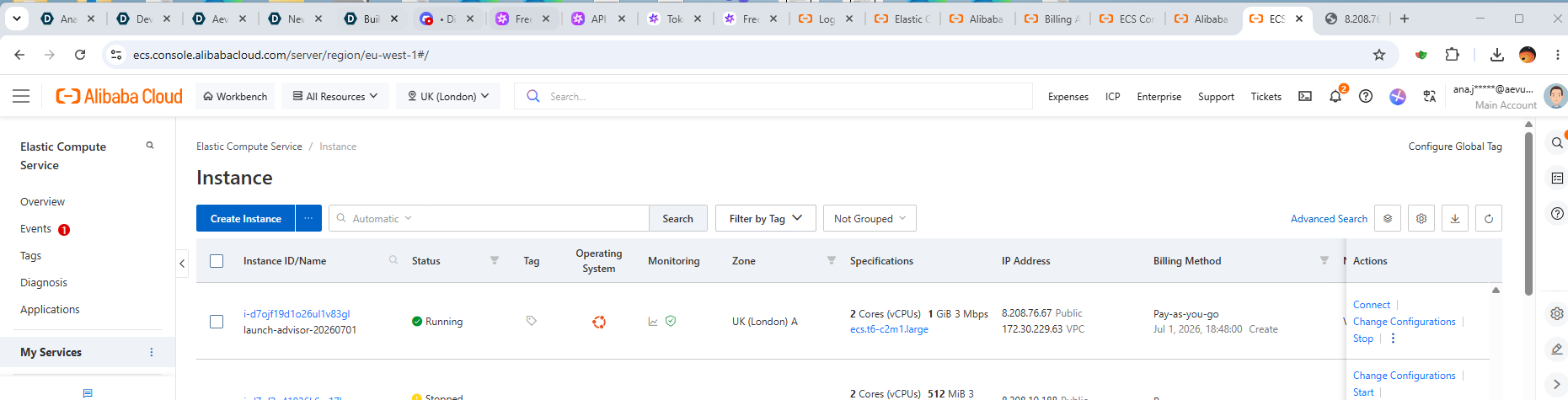The height and width of the screenshot is (400, 1568).
Task: Bookmark this page star icon
Action: click(x=1379, y=55)
